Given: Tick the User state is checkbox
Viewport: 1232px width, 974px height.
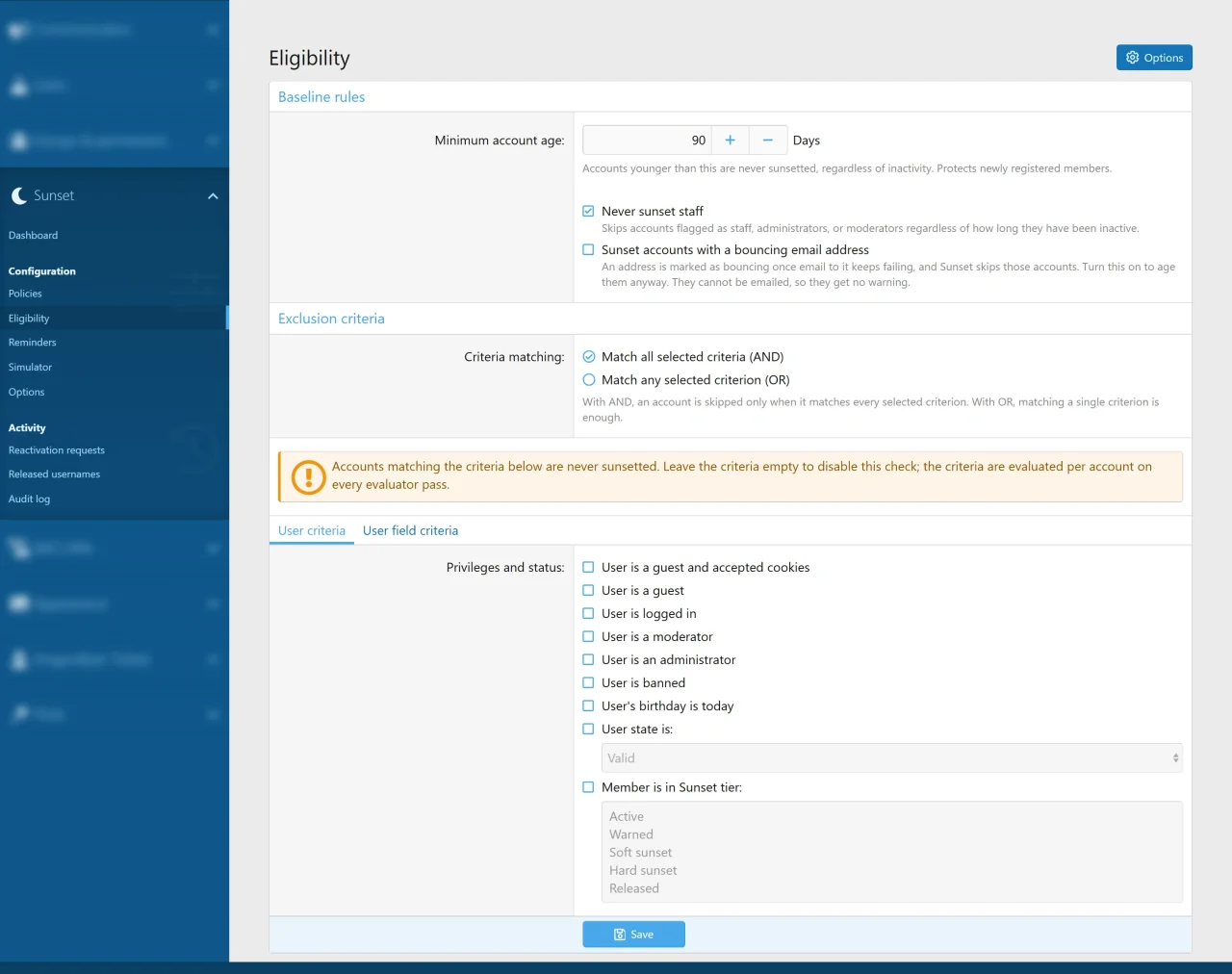Looking at the screenshot, I should click(588, 729).
